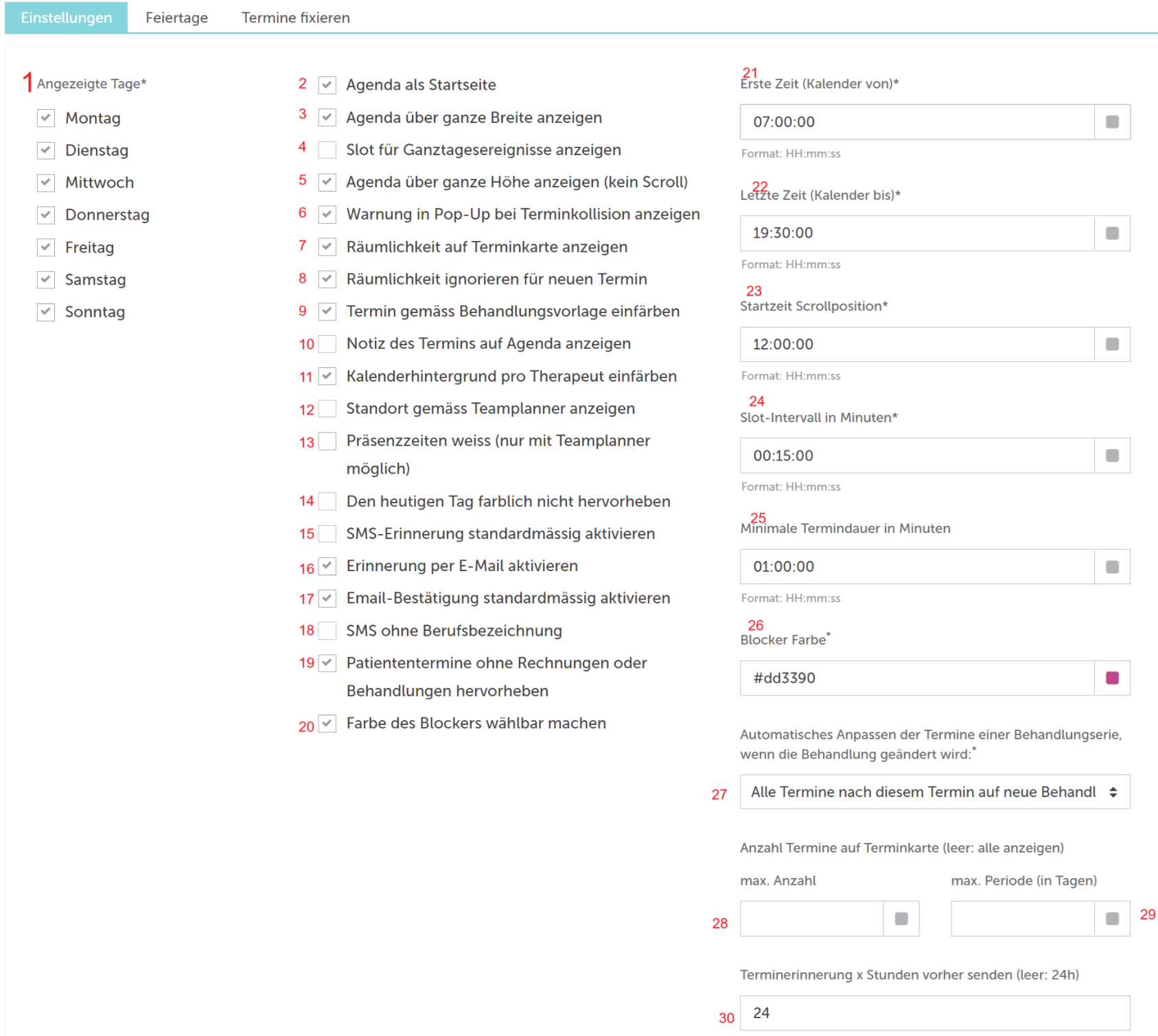Toggle Farbe des Blockers wählbar machen
Viewport: 1158px width, 1036px height.
pos(327,723)
